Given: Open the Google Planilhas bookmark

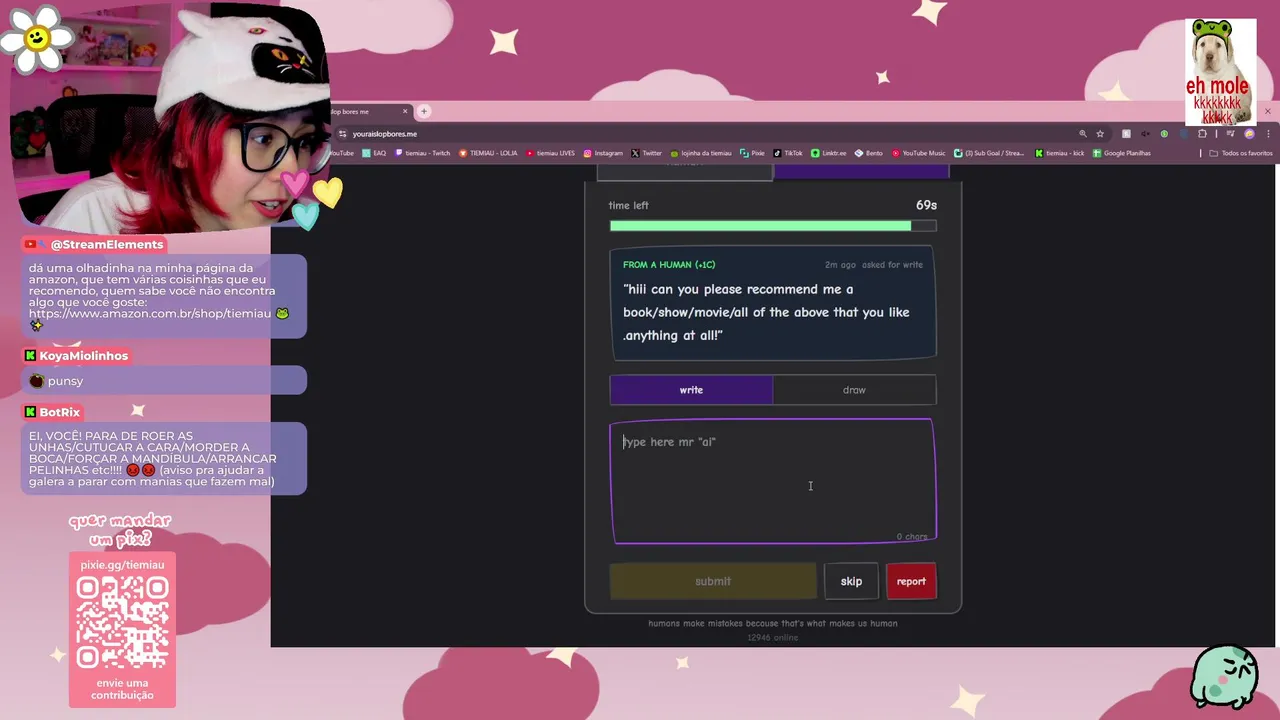Looking at the screenshot, I should pyautogui.click(x=1122, y=153).
